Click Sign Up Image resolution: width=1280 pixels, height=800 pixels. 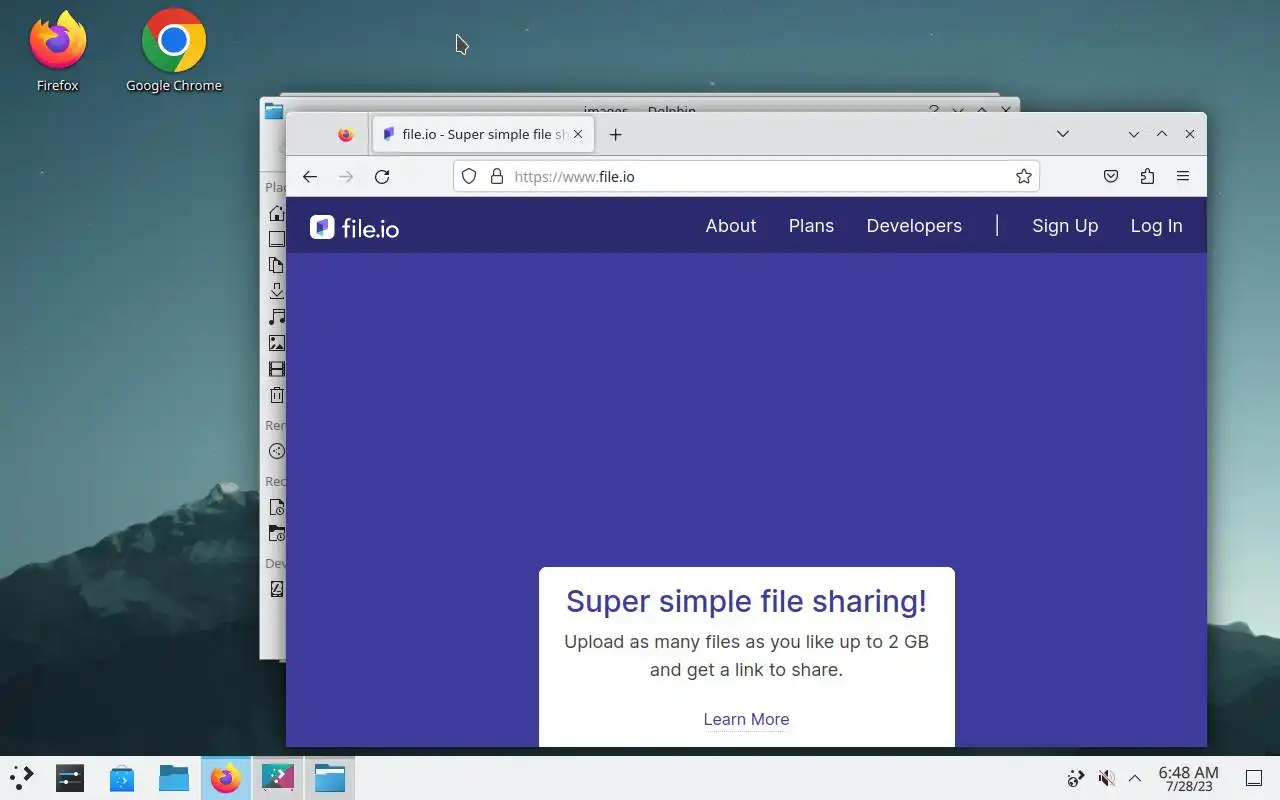point(1065,226)
